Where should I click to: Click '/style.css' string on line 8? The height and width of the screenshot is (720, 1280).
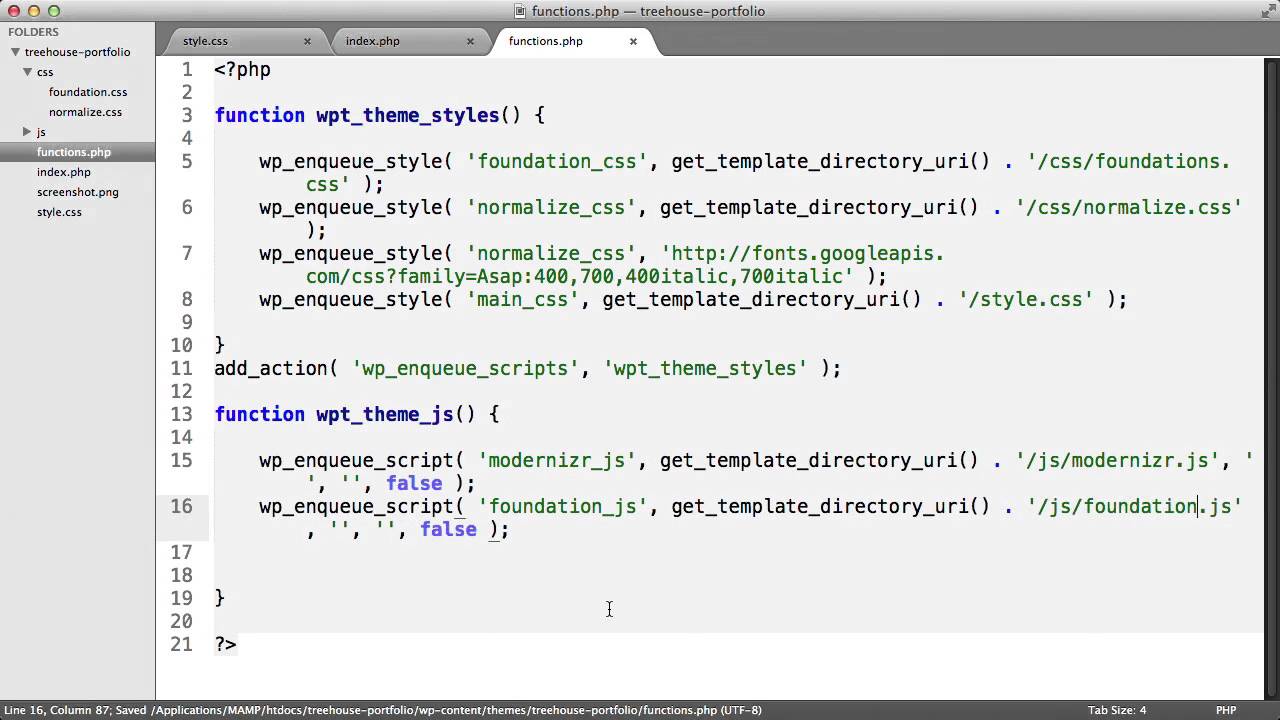point(1026,299)
